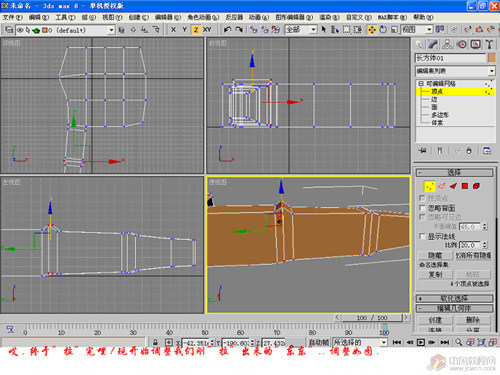Enable the 忽略背面 (ignore backfacing) checkbox
This screenshot has width=500, height=375.
(x=422, y=208)
